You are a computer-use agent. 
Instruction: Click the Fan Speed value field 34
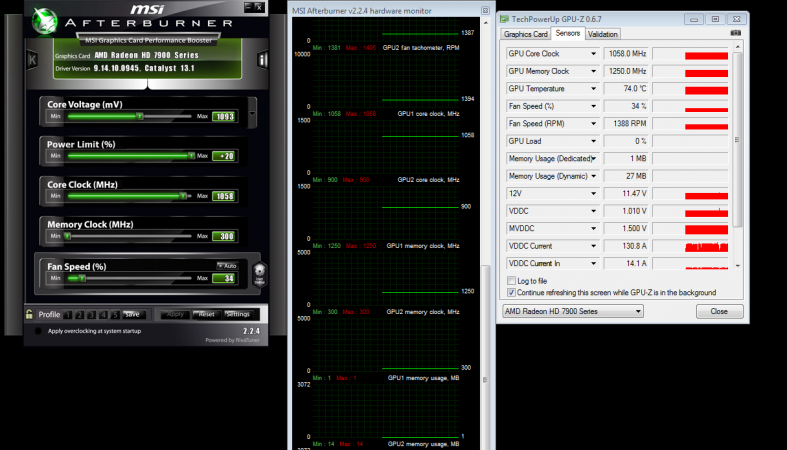click(x=224, y=278)
